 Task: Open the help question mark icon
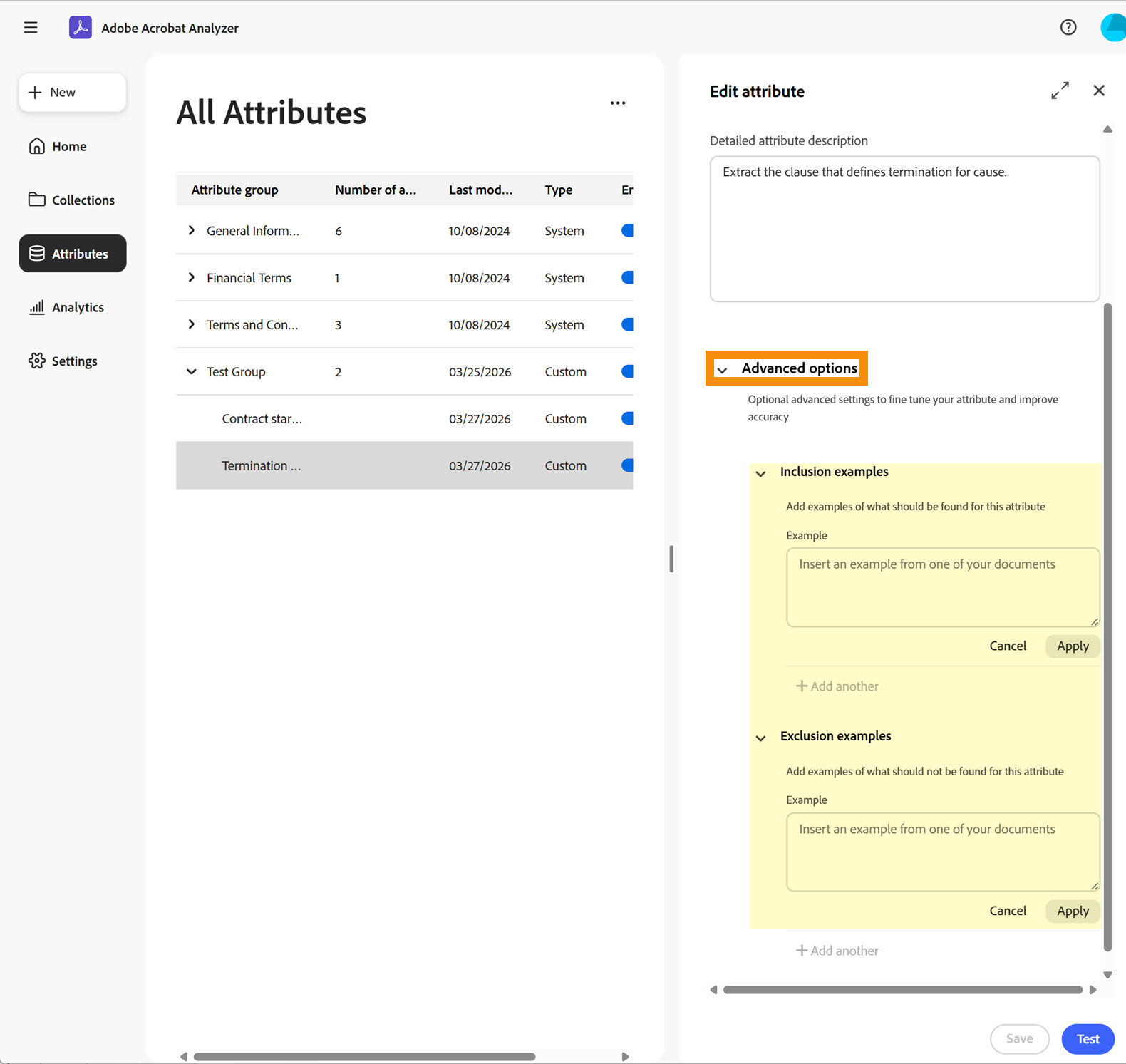(1068, 28)
